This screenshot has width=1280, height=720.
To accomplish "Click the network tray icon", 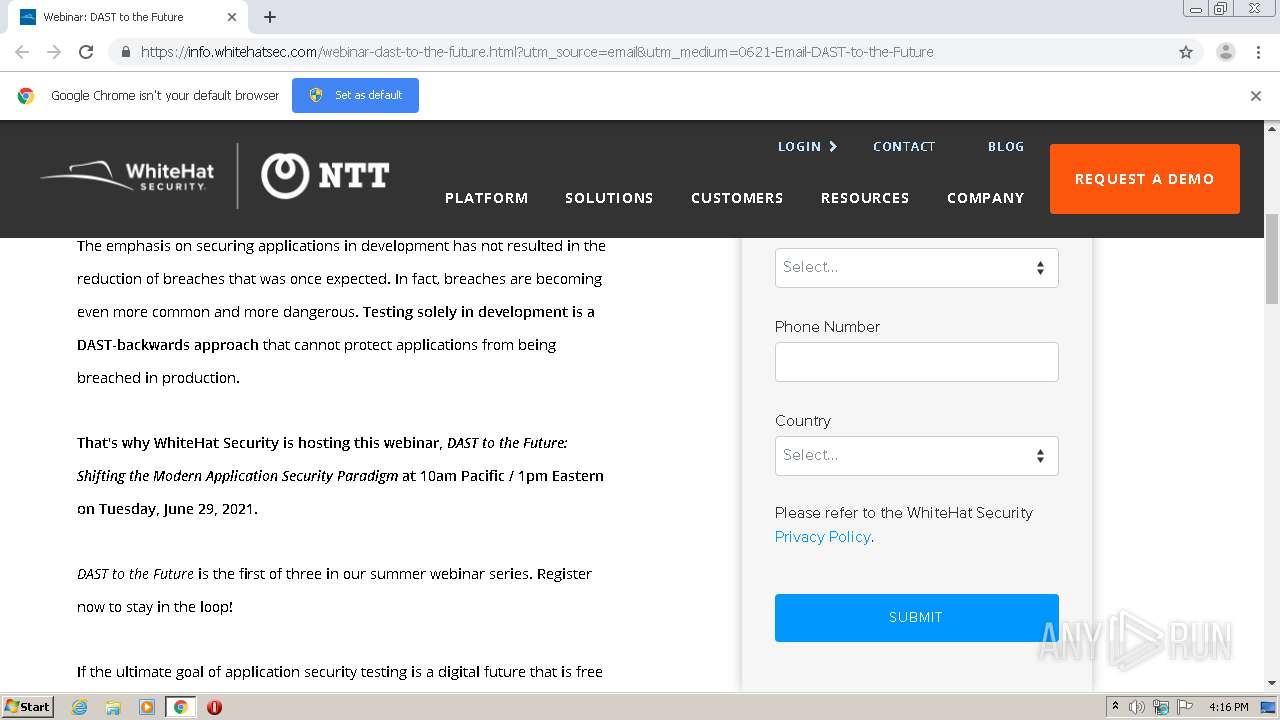I will [1161, 707].
